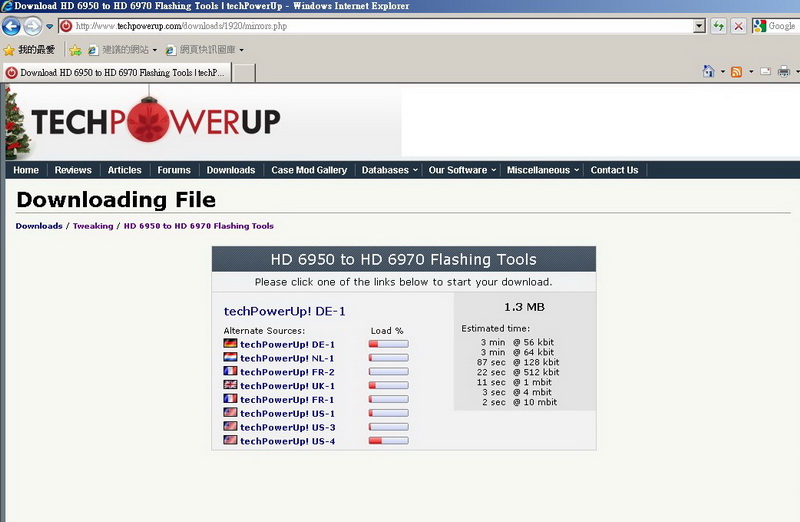The height and width of the screenshot is (522, 800).
Task: Download from techPowerUp! FR-1 mirror
Action: pos(287,400)
